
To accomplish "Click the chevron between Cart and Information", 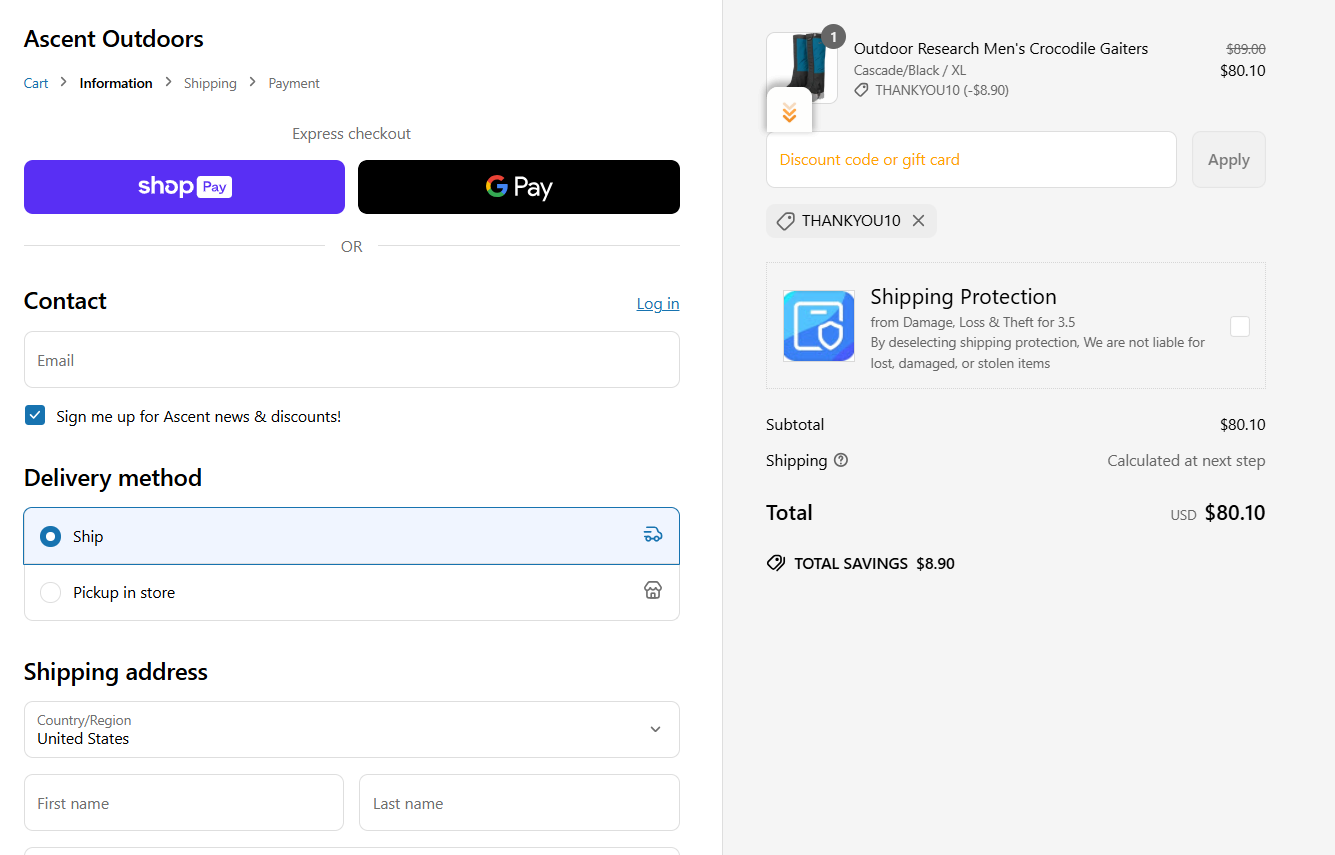I will click(x=64, y=82).
